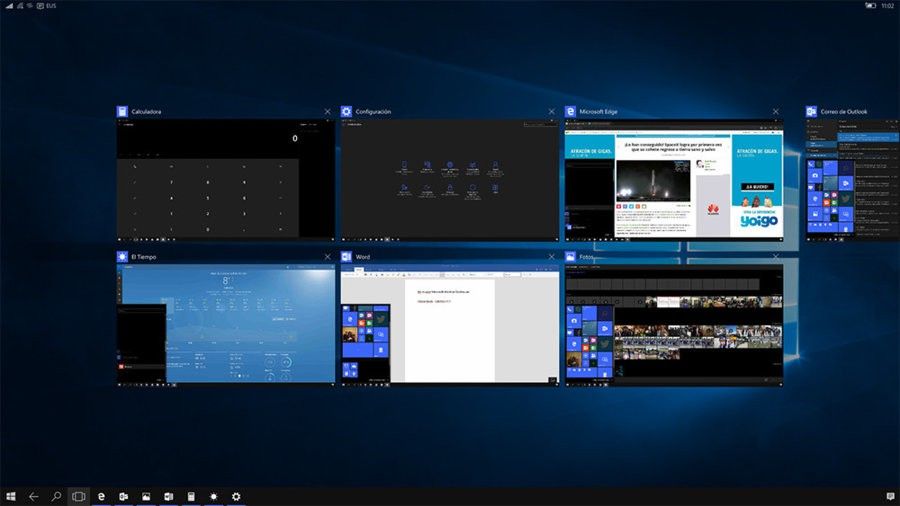The width and height of the screenshot is (900, 506).
Task: Click the back arrow in taskbar
Action: pyautogui.click(x=33, y=496)
